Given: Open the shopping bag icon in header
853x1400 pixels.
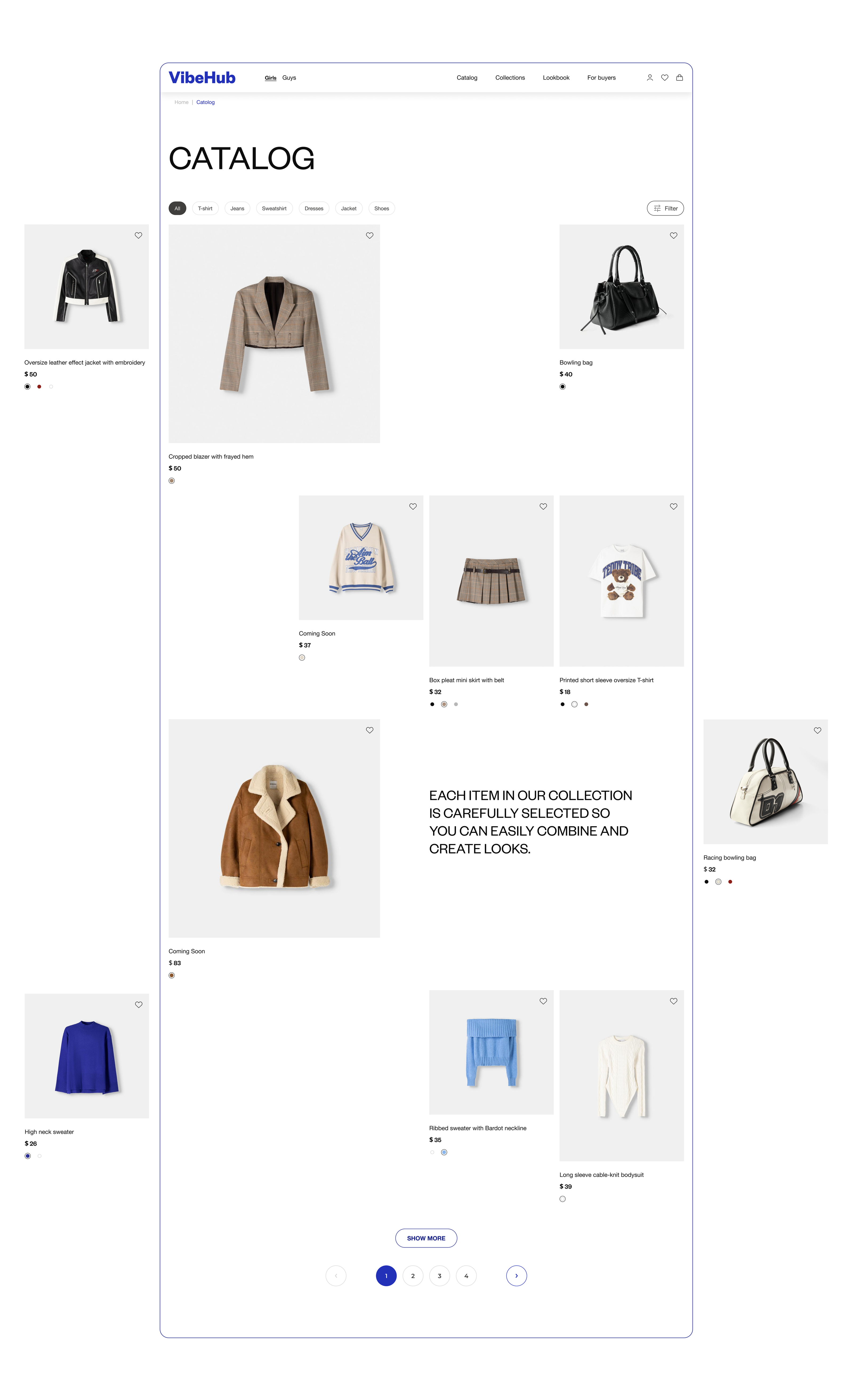Looking at the screenshot, I should click(x=679, y=78).
